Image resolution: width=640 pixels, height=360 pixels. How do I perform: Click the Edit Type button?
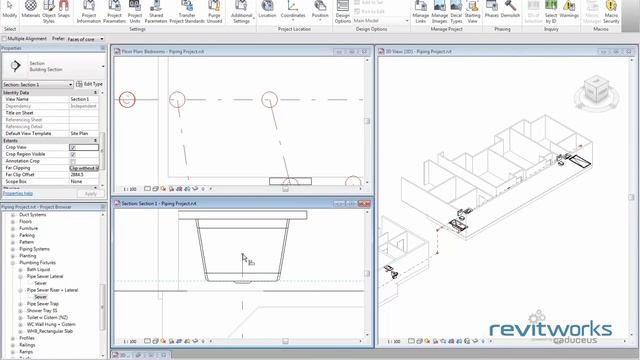point(90,84)
